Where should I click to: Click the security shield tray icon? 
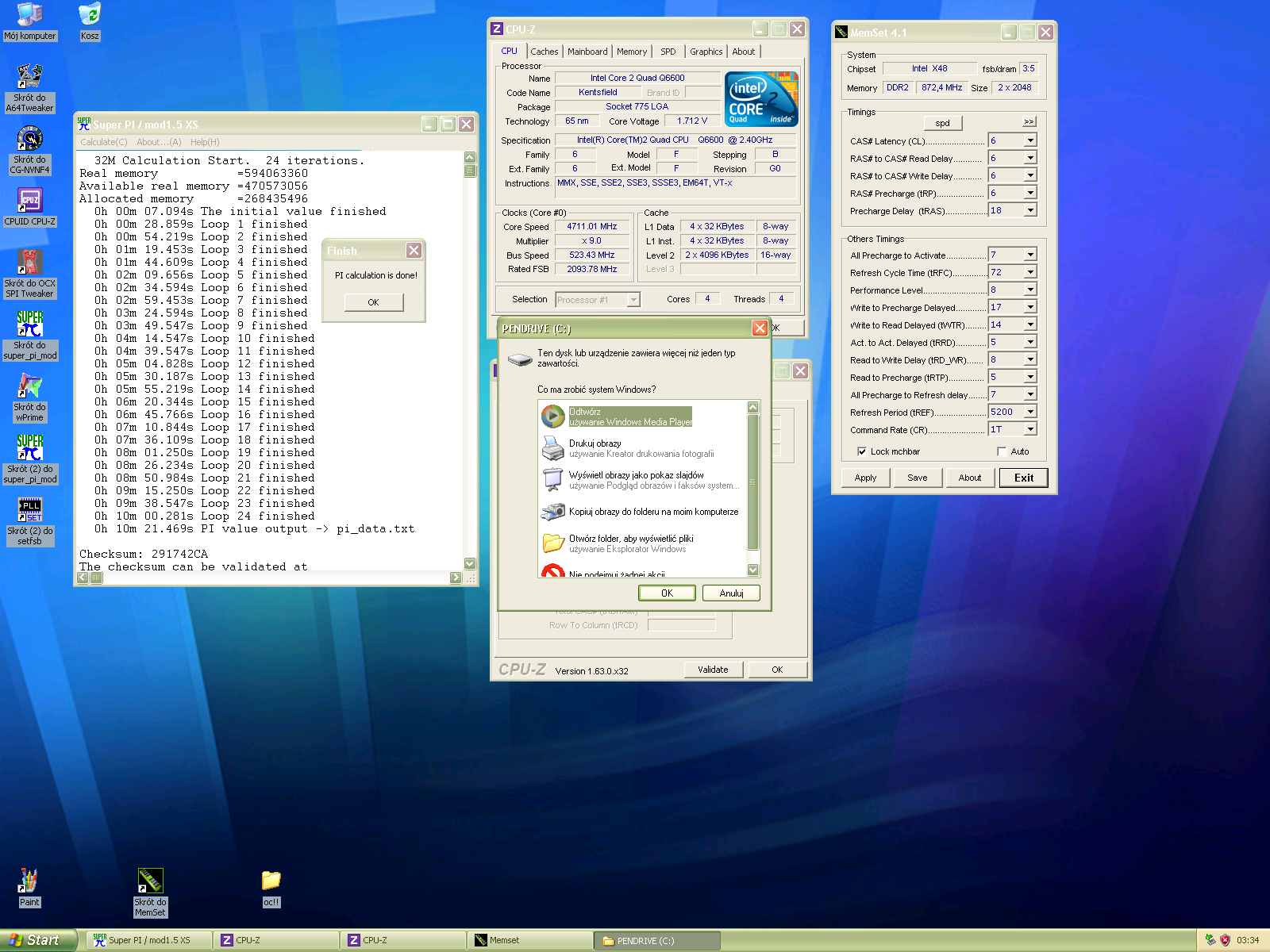[x=1225, y=940]
